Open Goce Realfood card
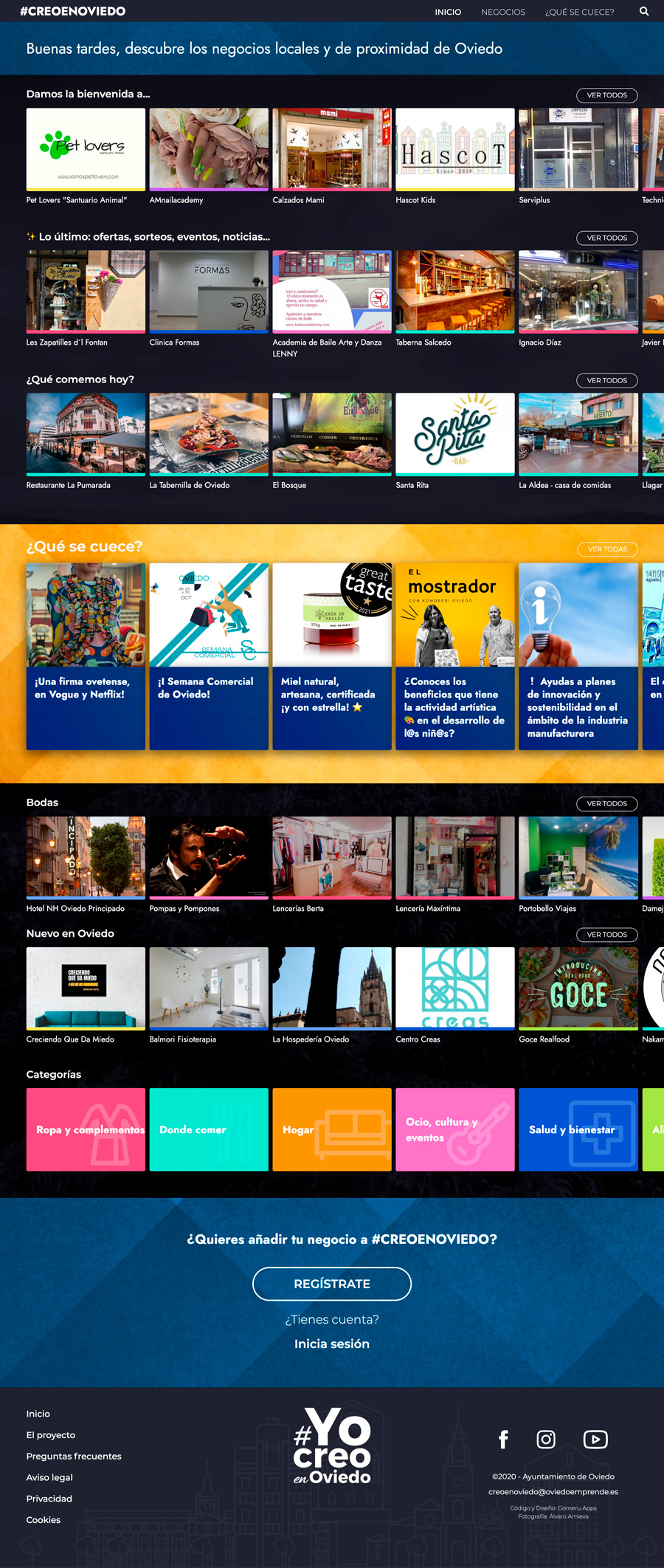 578,995
